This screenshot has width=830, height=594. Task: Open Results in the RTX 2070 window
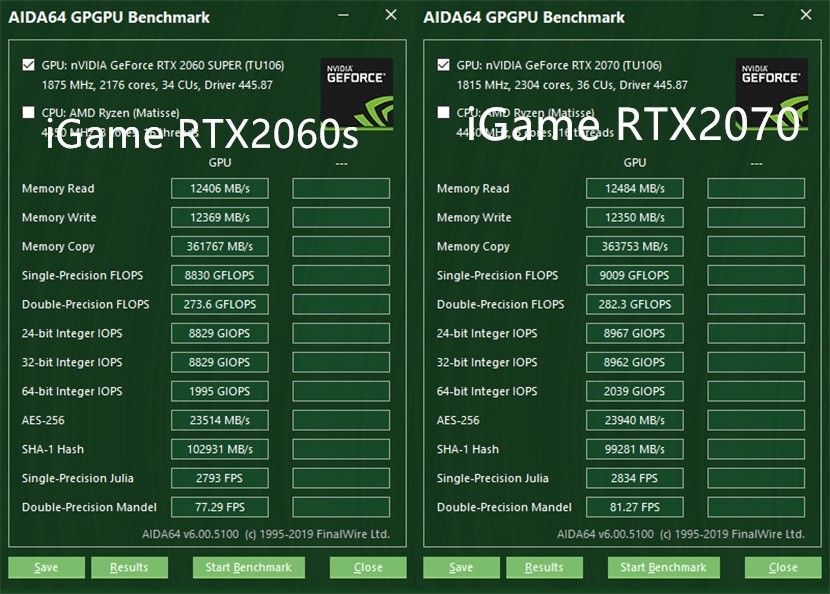[544, 567]
